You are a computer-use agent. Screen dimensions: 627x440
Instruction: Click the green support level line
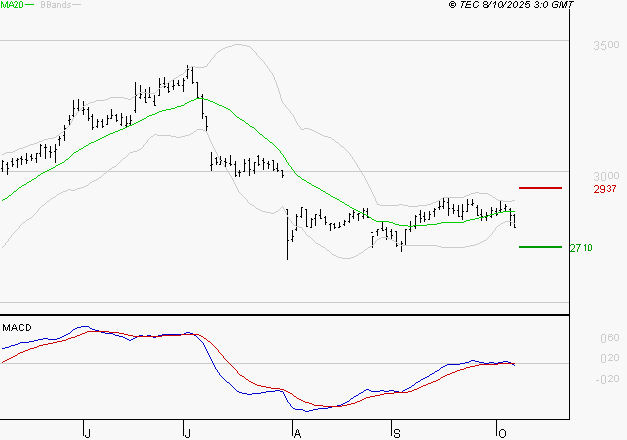click(540, 247)
